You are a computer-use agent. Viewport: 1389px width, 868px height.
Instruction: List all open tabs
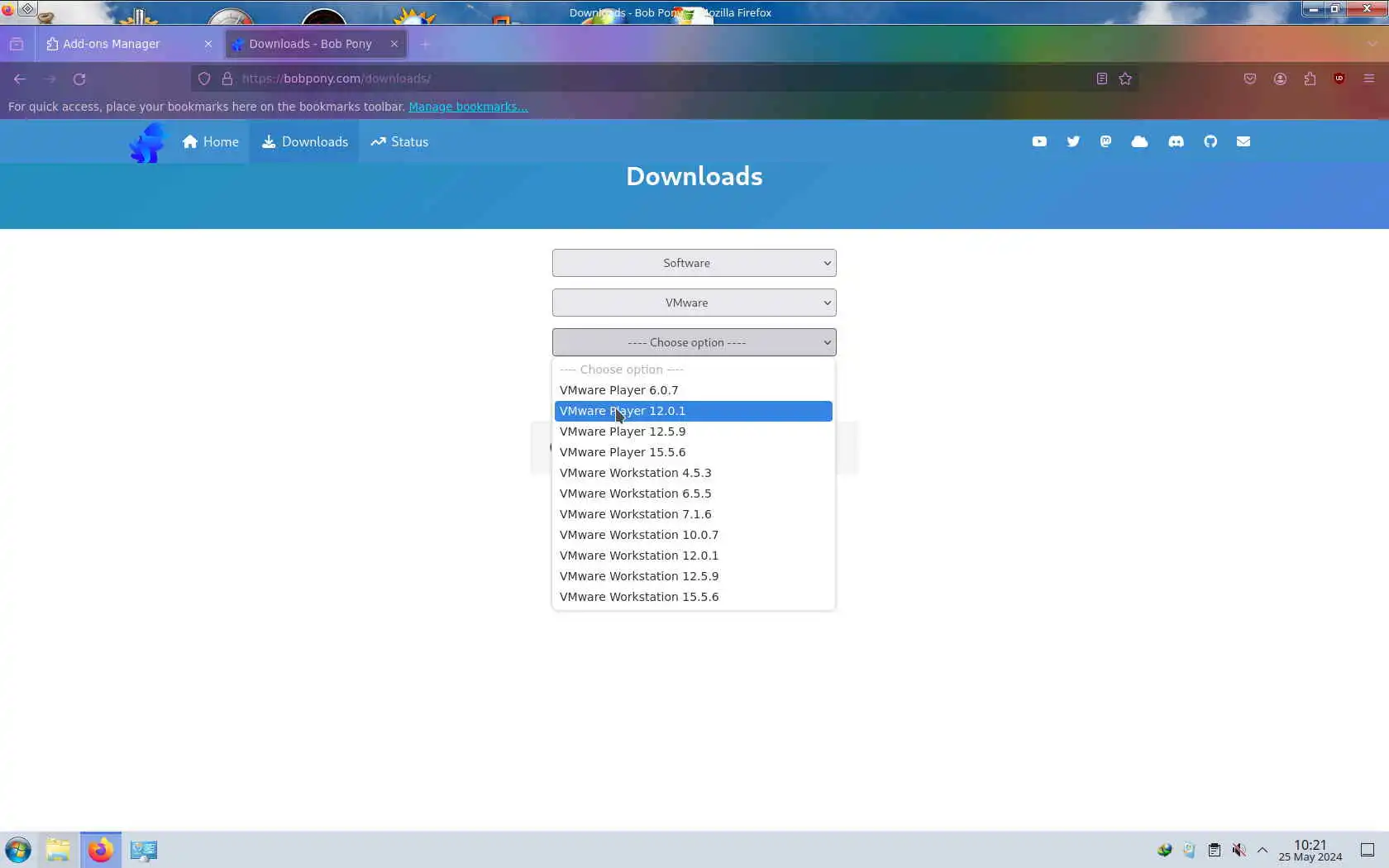tap(1372, 44)
